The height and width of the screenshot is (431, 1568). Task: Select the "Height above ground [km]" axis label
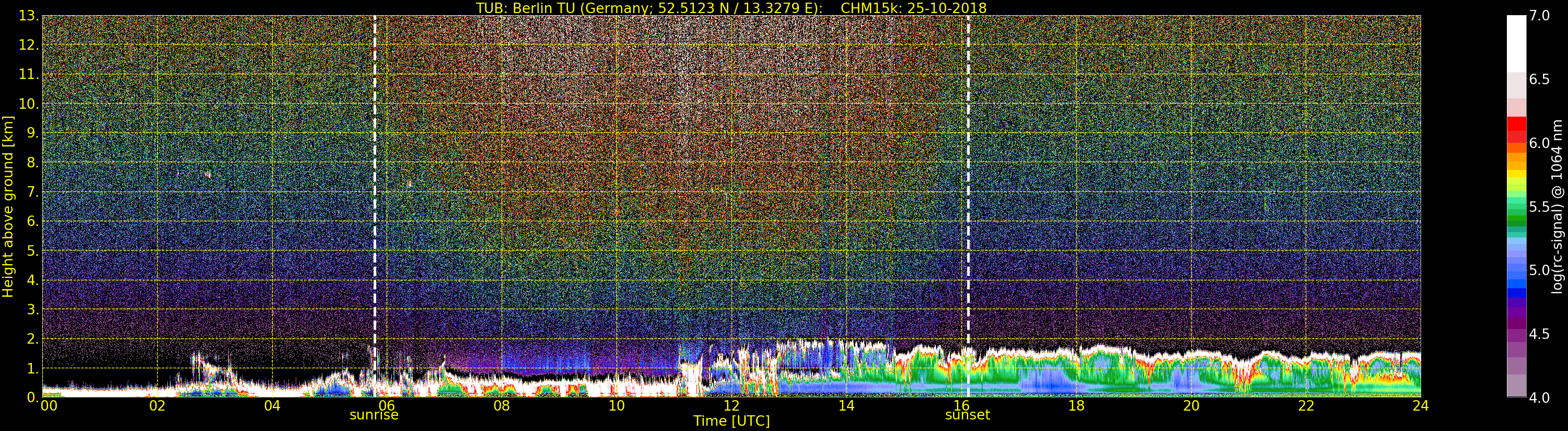[x=8, y=207]
